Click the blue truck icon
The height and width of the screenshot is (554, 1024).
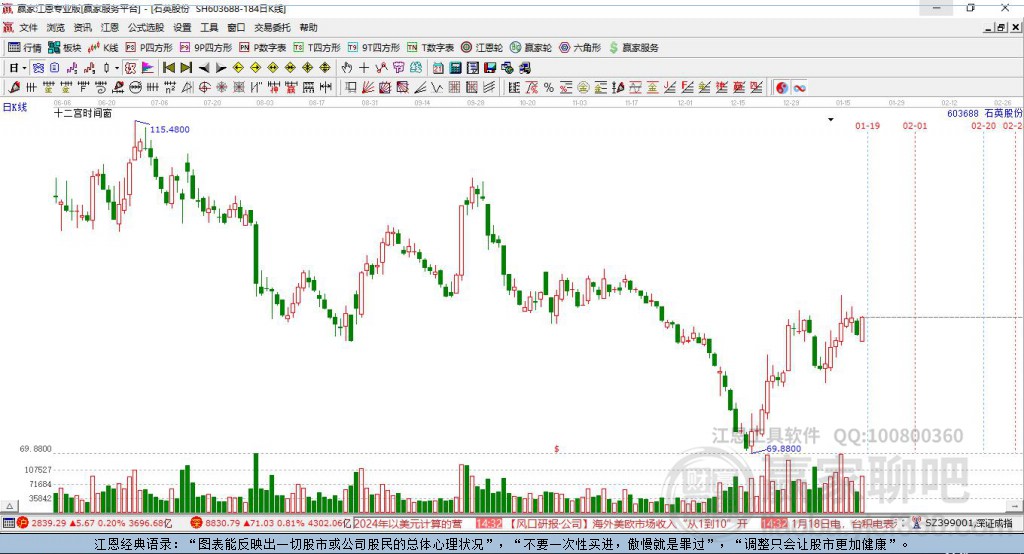pyautogui.click(x=524, y=68)
